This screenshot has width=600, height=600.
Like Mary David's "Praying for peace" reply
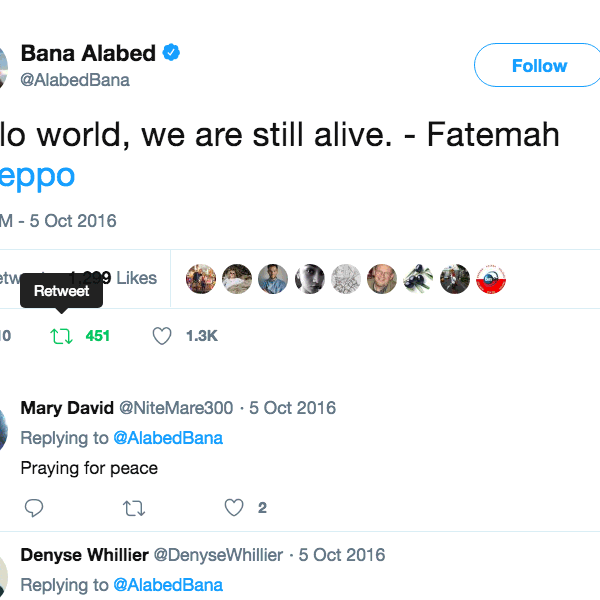coord(234,508)
